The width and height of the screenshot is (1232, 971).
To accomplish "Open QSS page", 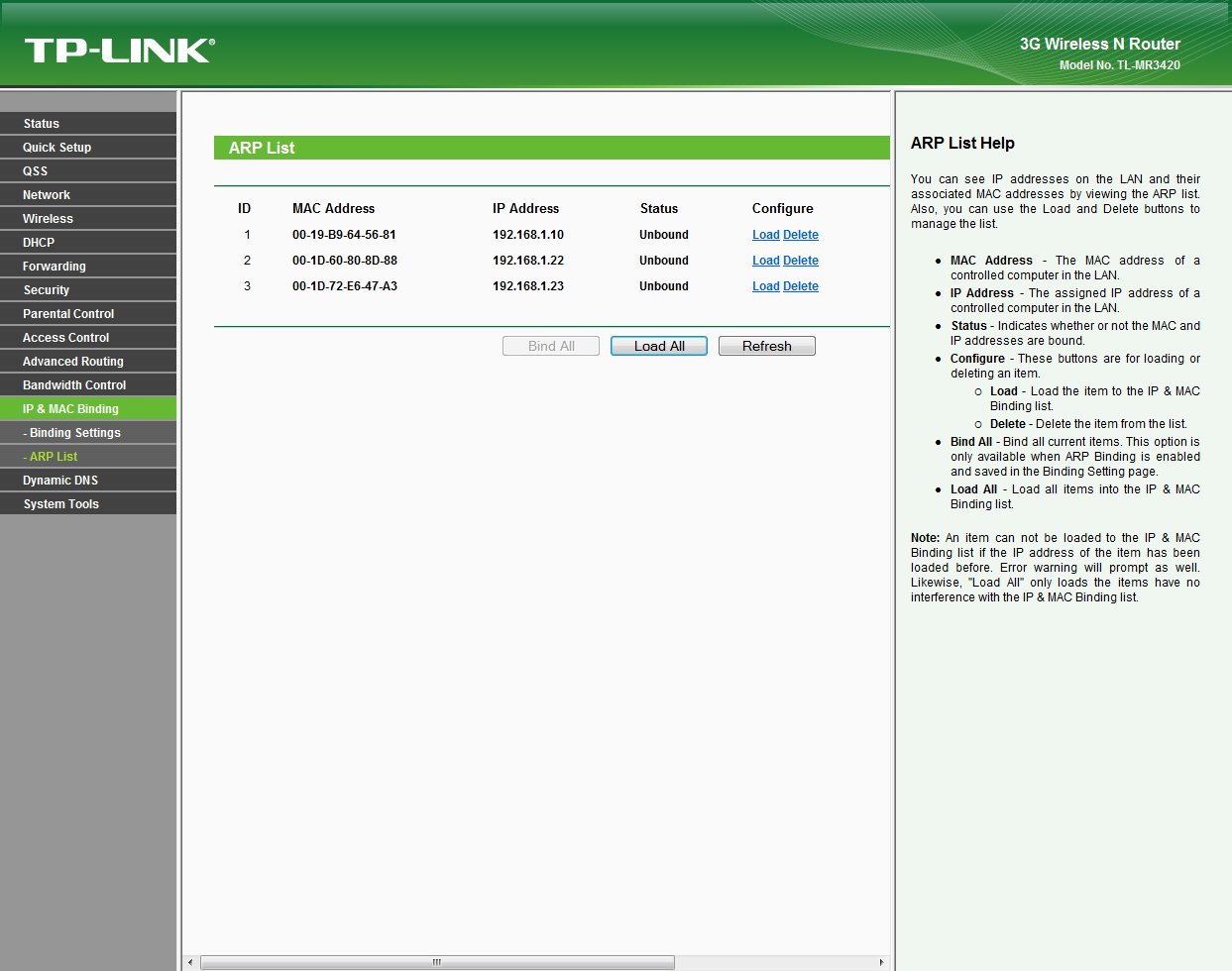I will (88, 171).
